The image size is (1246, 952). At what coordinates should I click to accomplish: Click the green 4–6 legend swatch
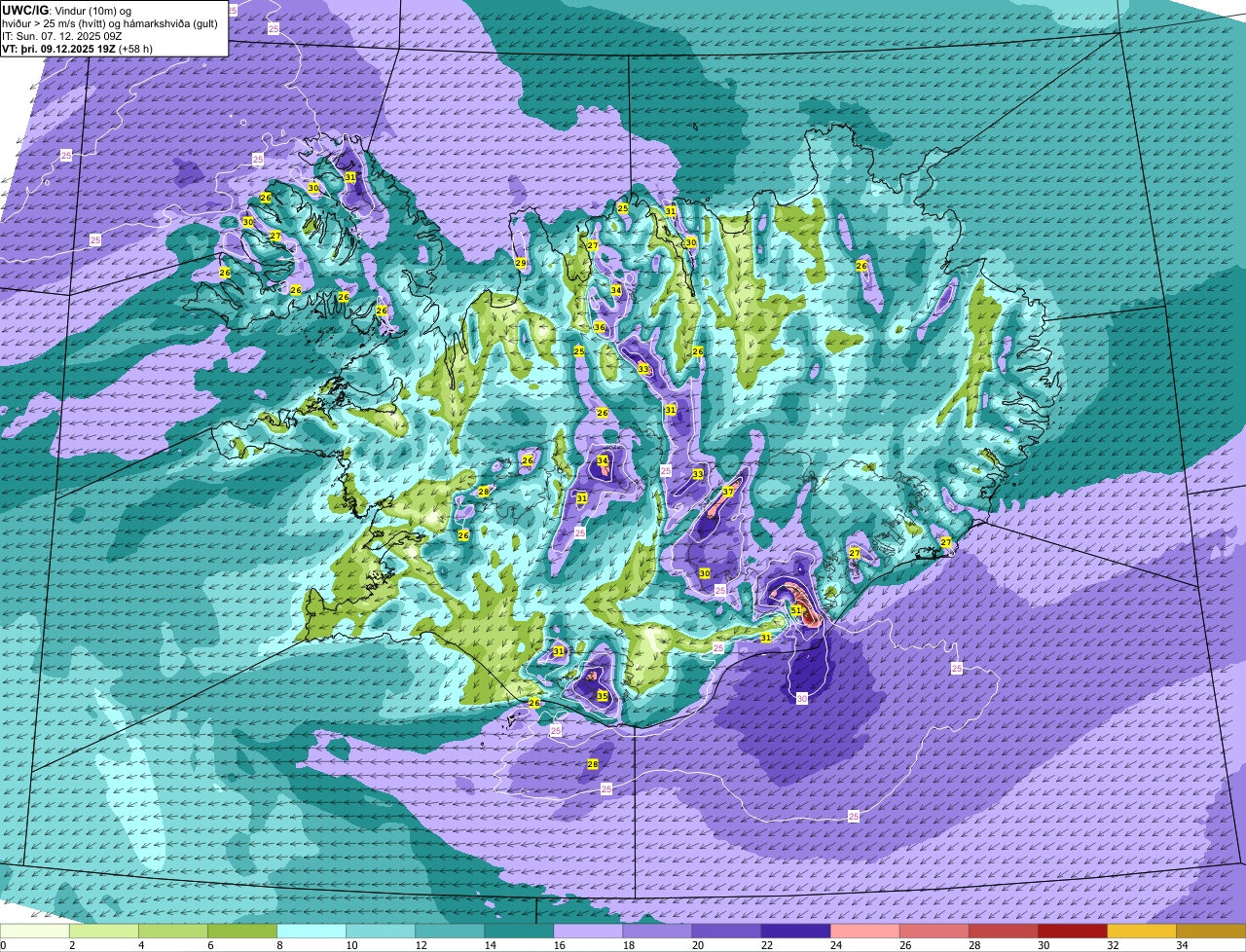click(173, 932)
